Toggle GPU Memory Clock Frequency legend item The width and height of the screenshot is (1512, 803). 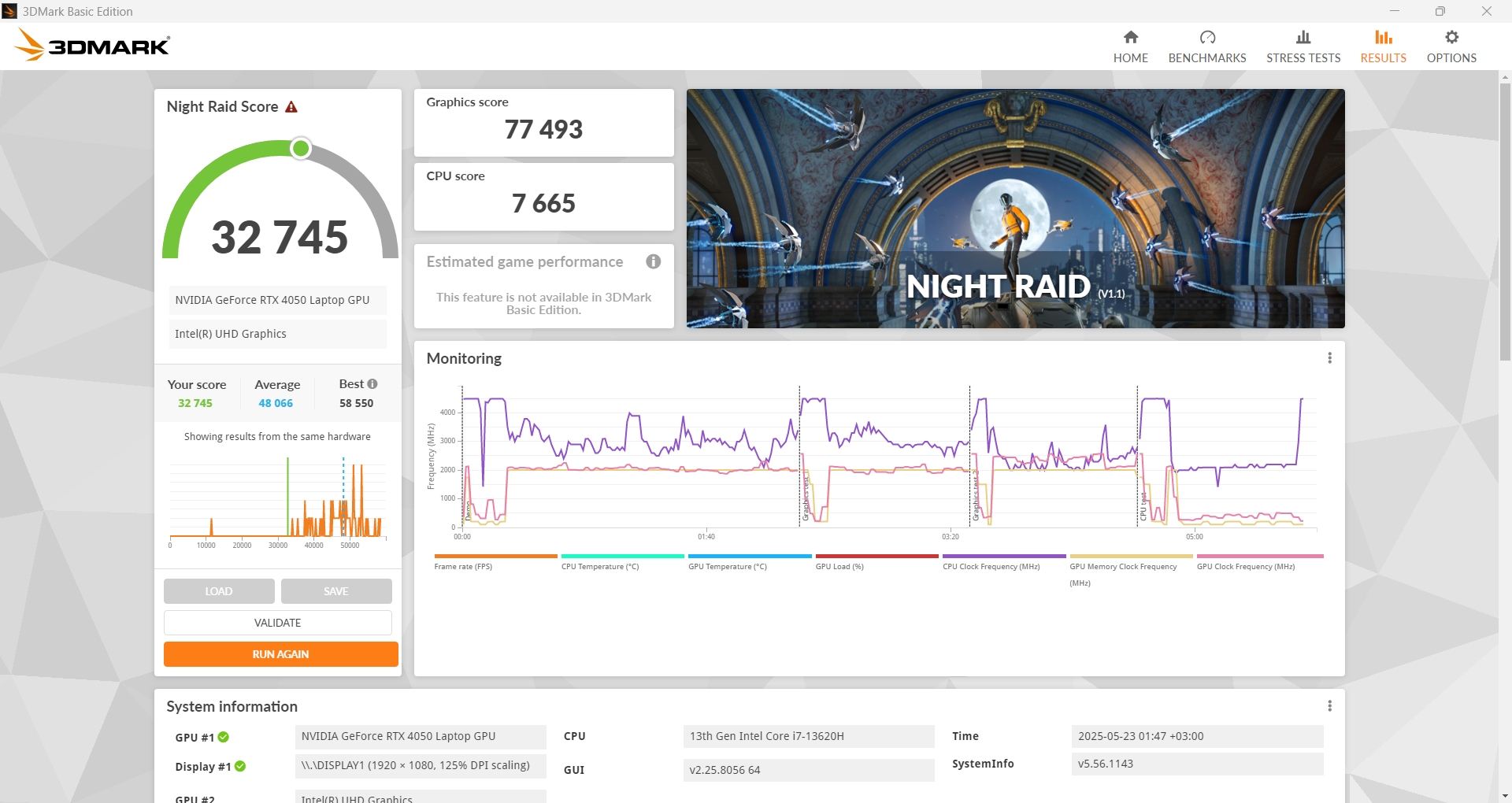click(x=1131, y=571)
